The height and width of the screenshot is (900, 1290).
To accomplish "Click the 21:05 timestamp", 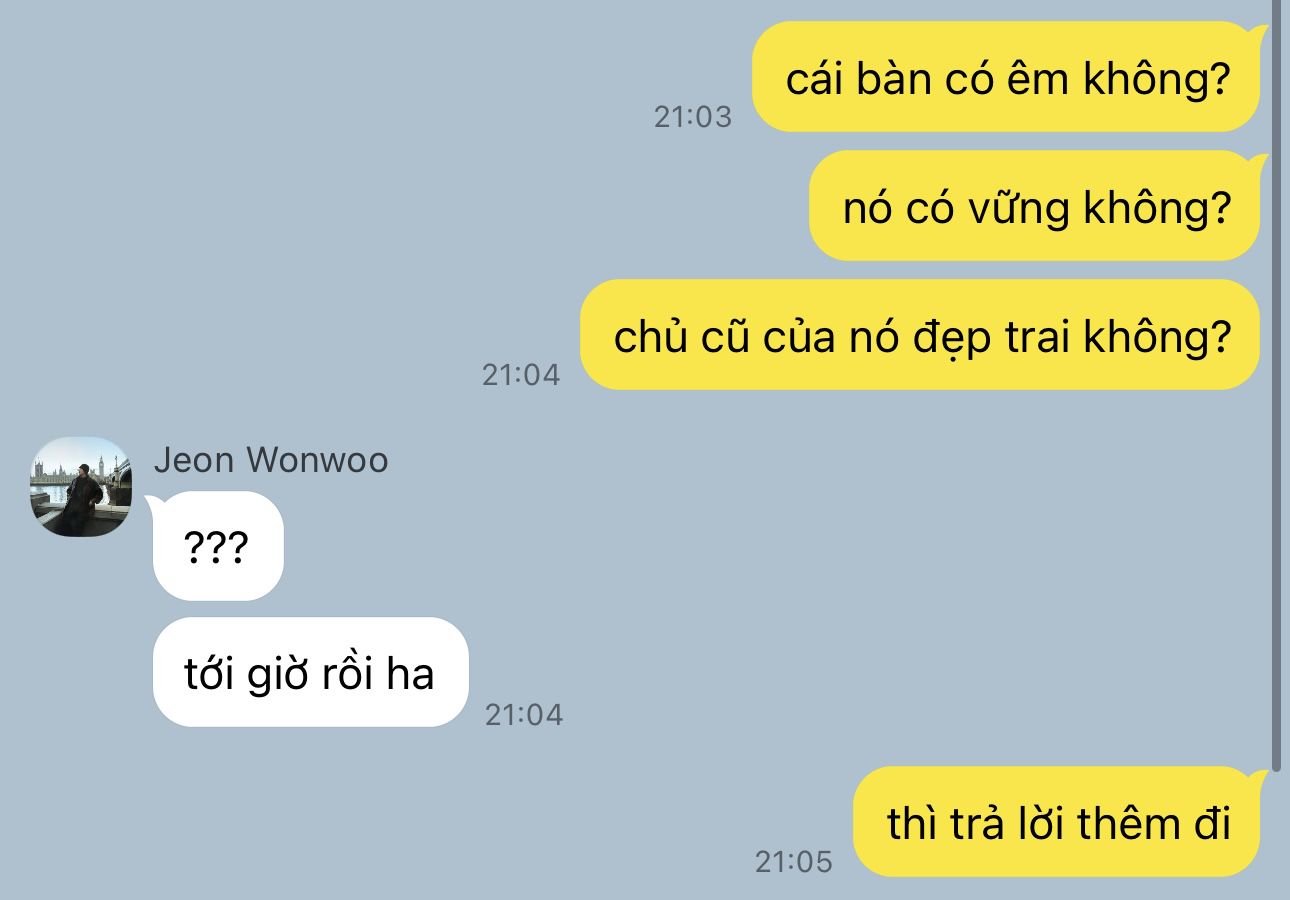I will 794,861.
